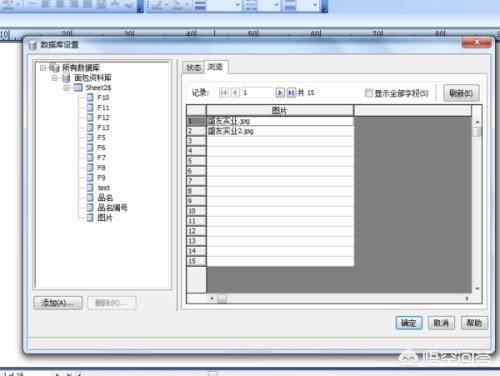Select the cell with 国友实业2.jpg
The height and width of the screenshot is (376, 500).
(x=280, y=131)
